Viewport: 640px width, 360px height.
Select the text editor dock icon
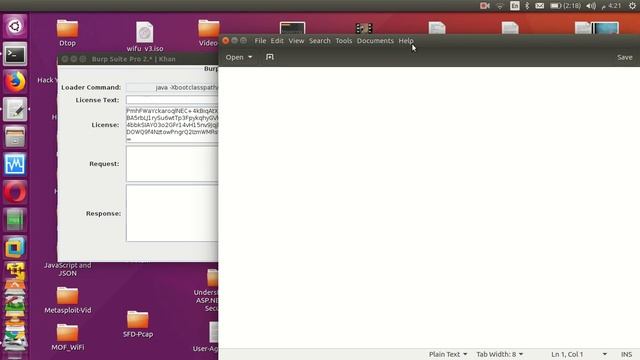pyautogui.click(x=15, y=109)
